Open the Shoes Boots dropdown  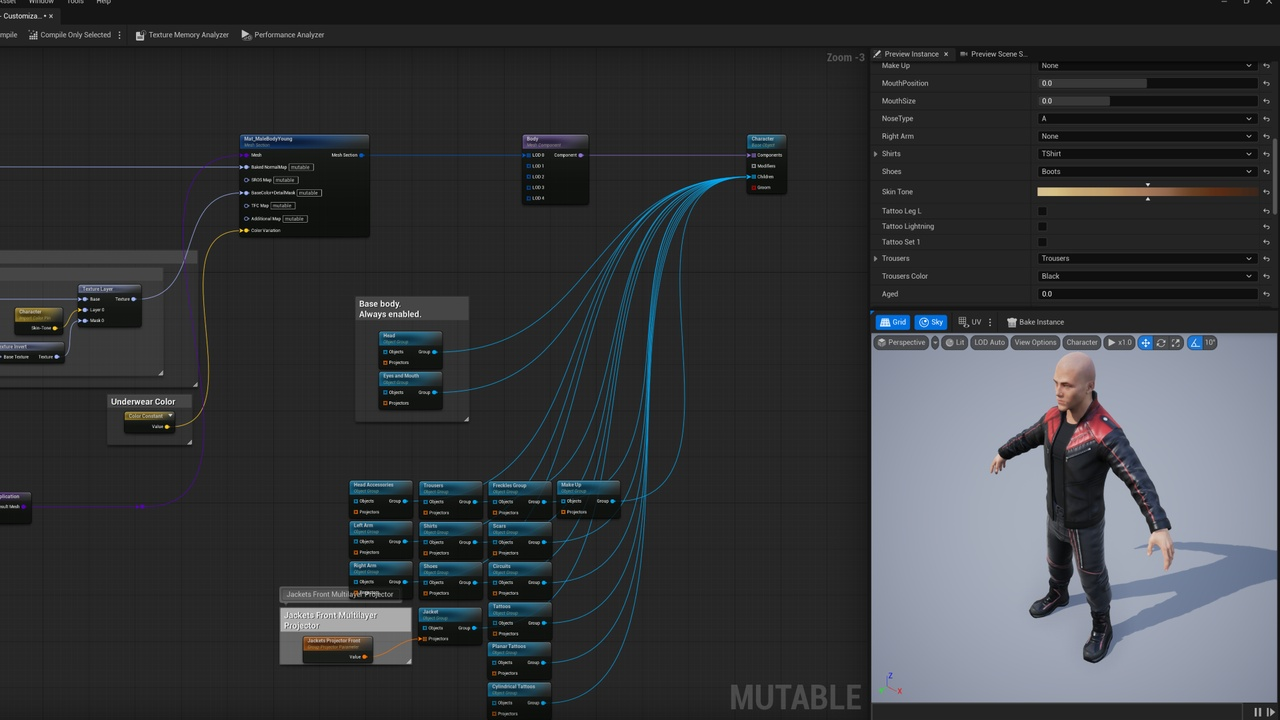pyautogui.click(x=1146, y=172)
